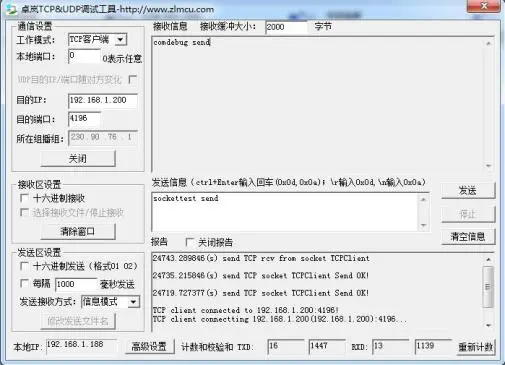Click the RXD checksum field 1139
This screenshot has height=365, width=505.
tap(433, 347)
